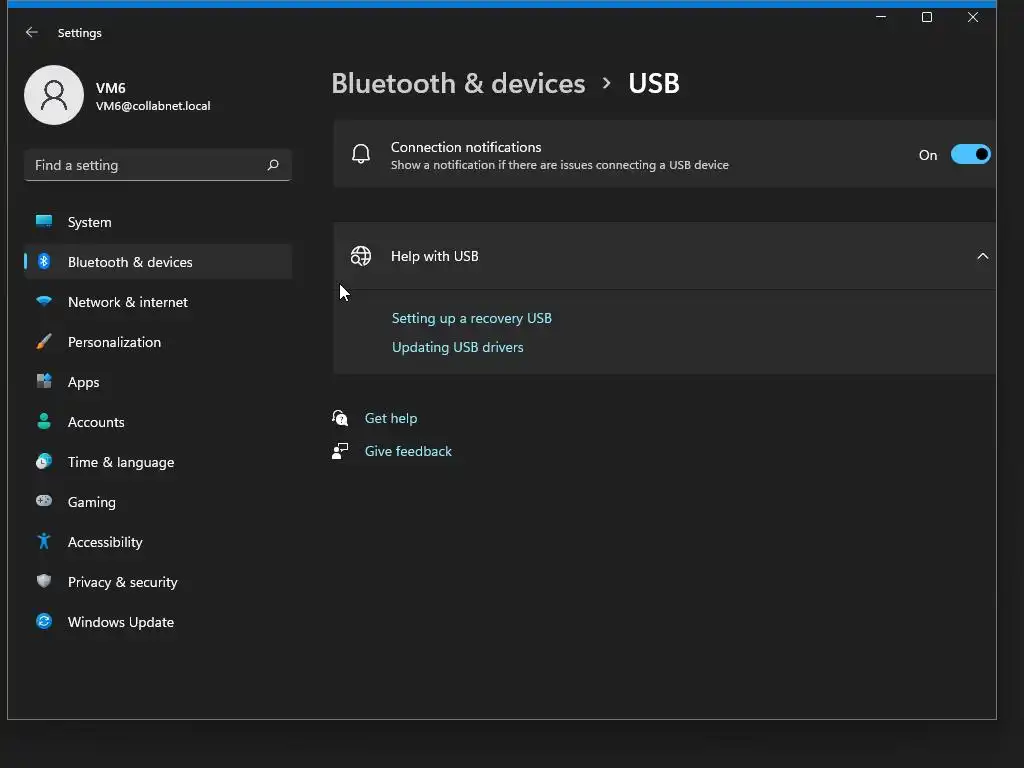The image size is (1024, 768).
Task: Click the Network & internet Wi-Fi icon
Action: [x=44, y=302]
